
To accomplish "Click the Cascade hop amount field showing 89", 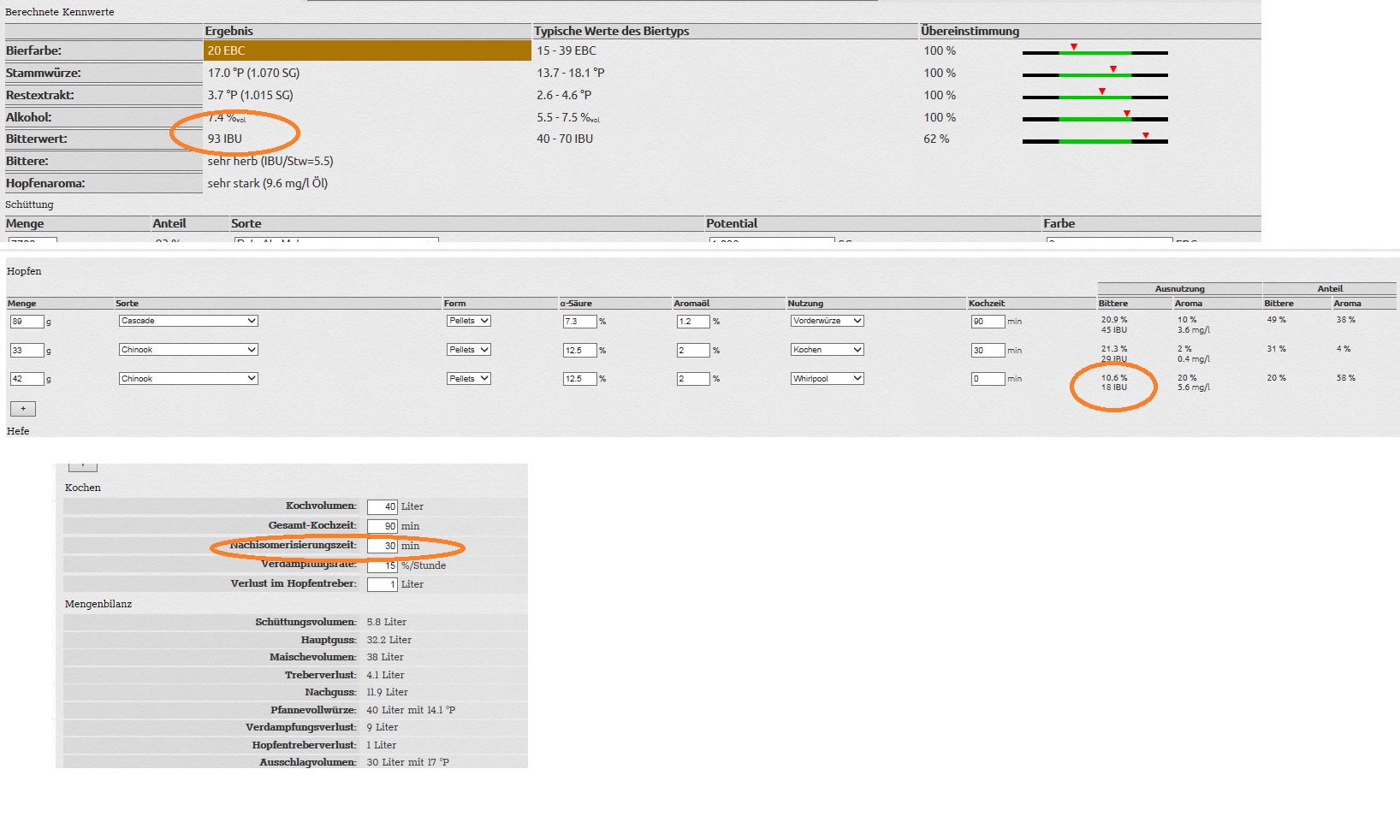I will click(27, 322).
